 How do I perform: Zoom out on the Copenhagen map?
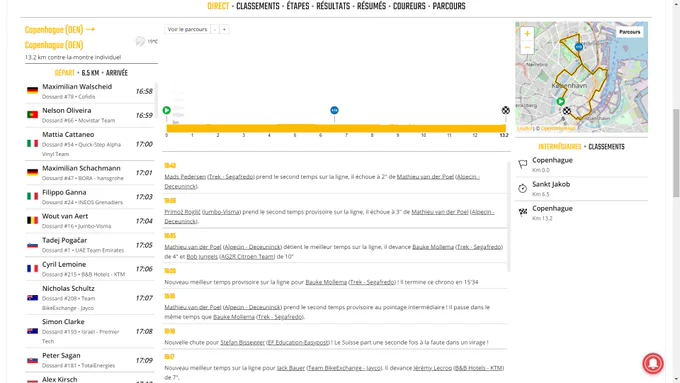(x=527, y=47)
